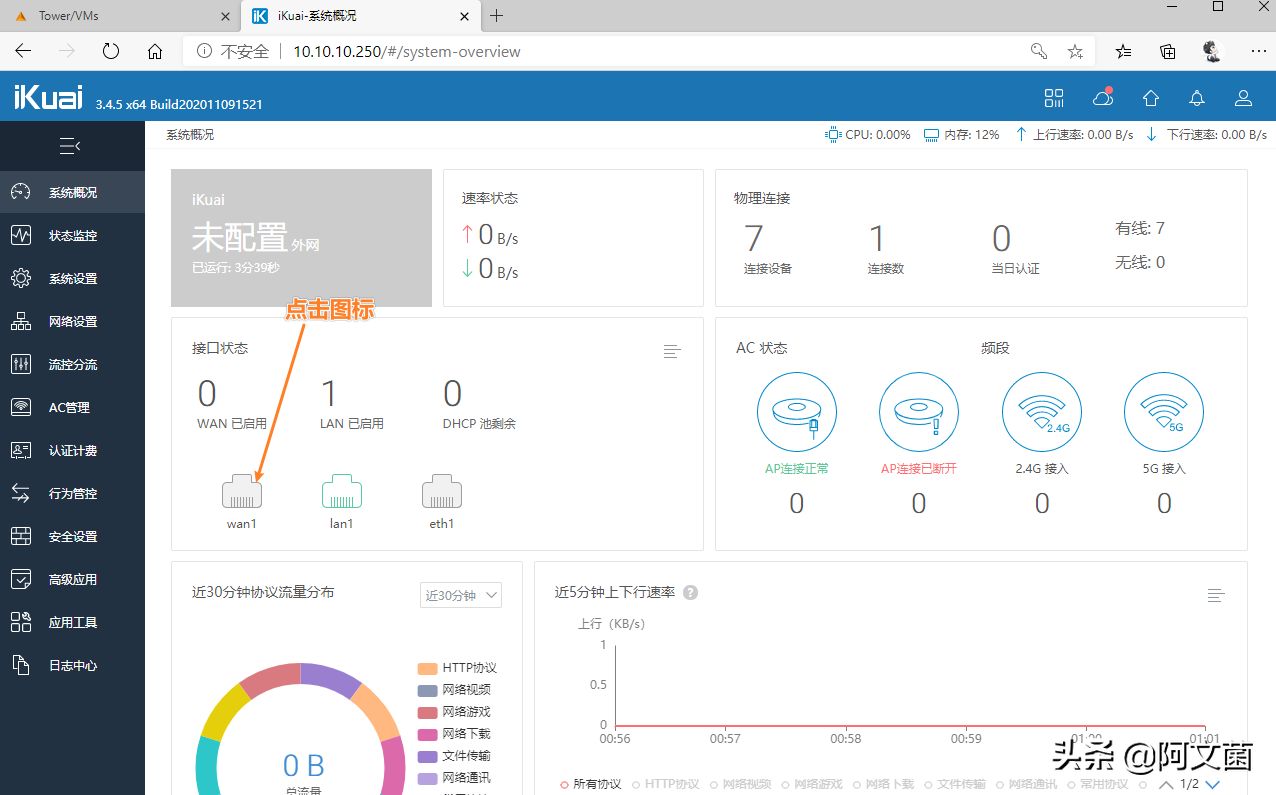Open 状态监控 in sidebar

(x=72, y=235)
